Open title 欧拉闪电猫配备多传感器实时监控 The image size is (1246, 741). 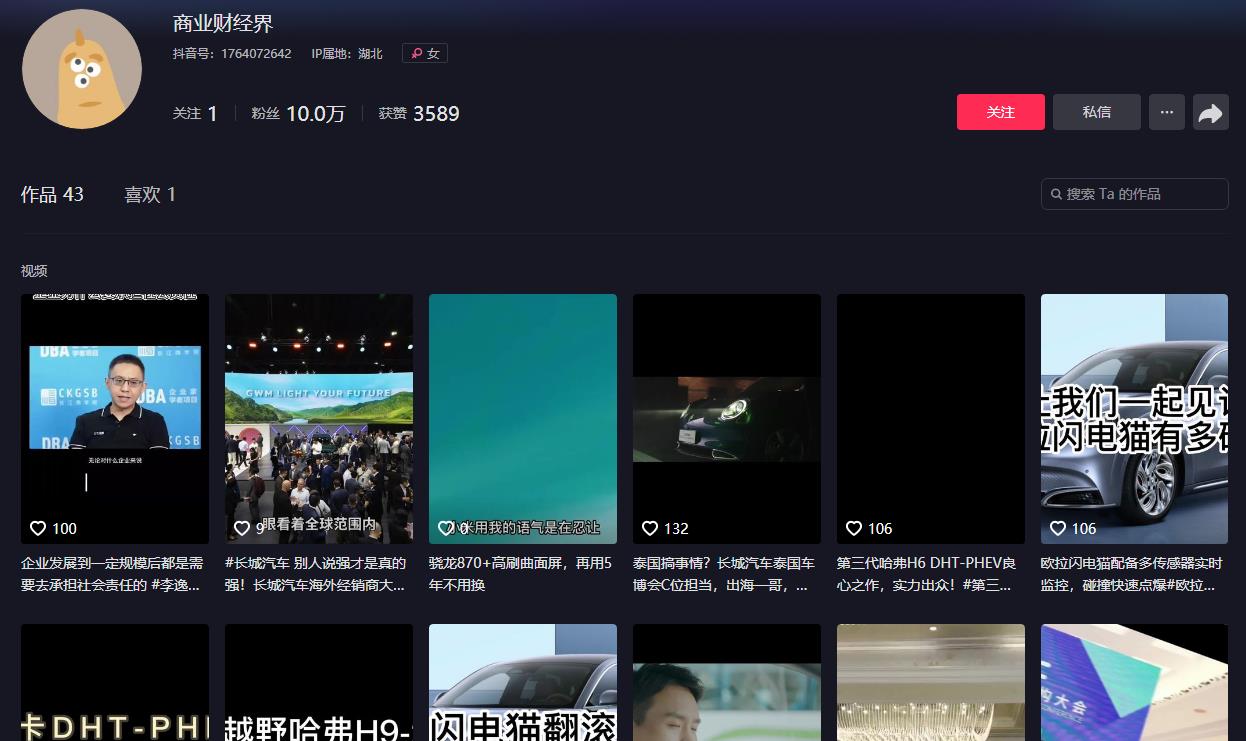coord(1132,574)
